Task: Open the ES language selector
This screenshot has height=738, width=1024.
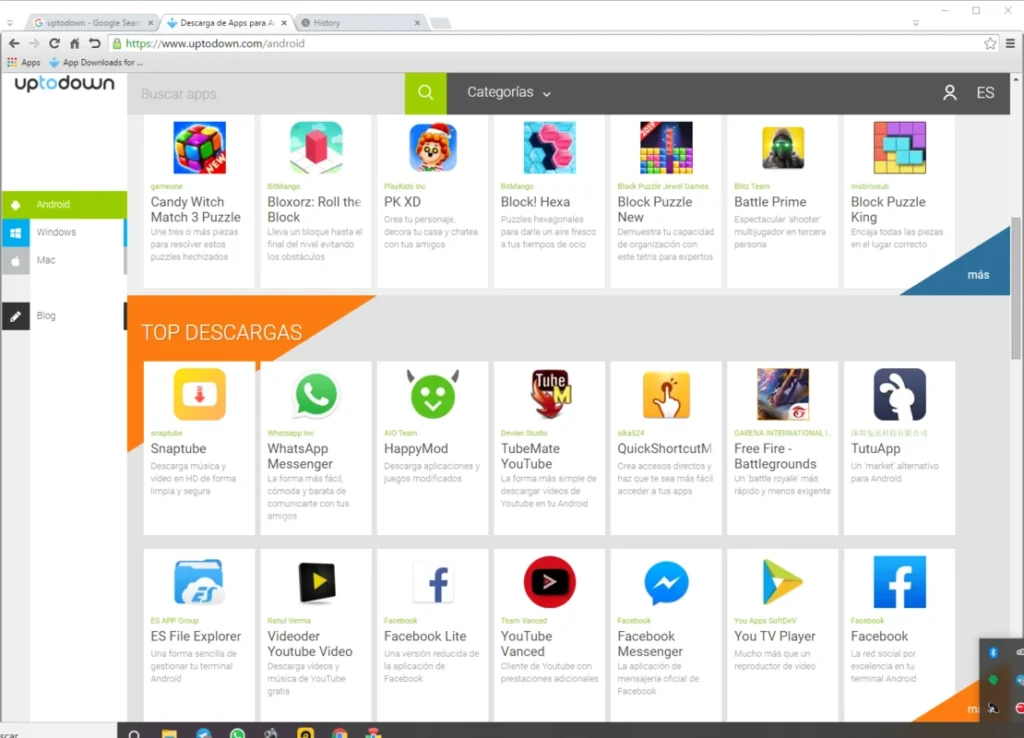Action: [985, 93]
